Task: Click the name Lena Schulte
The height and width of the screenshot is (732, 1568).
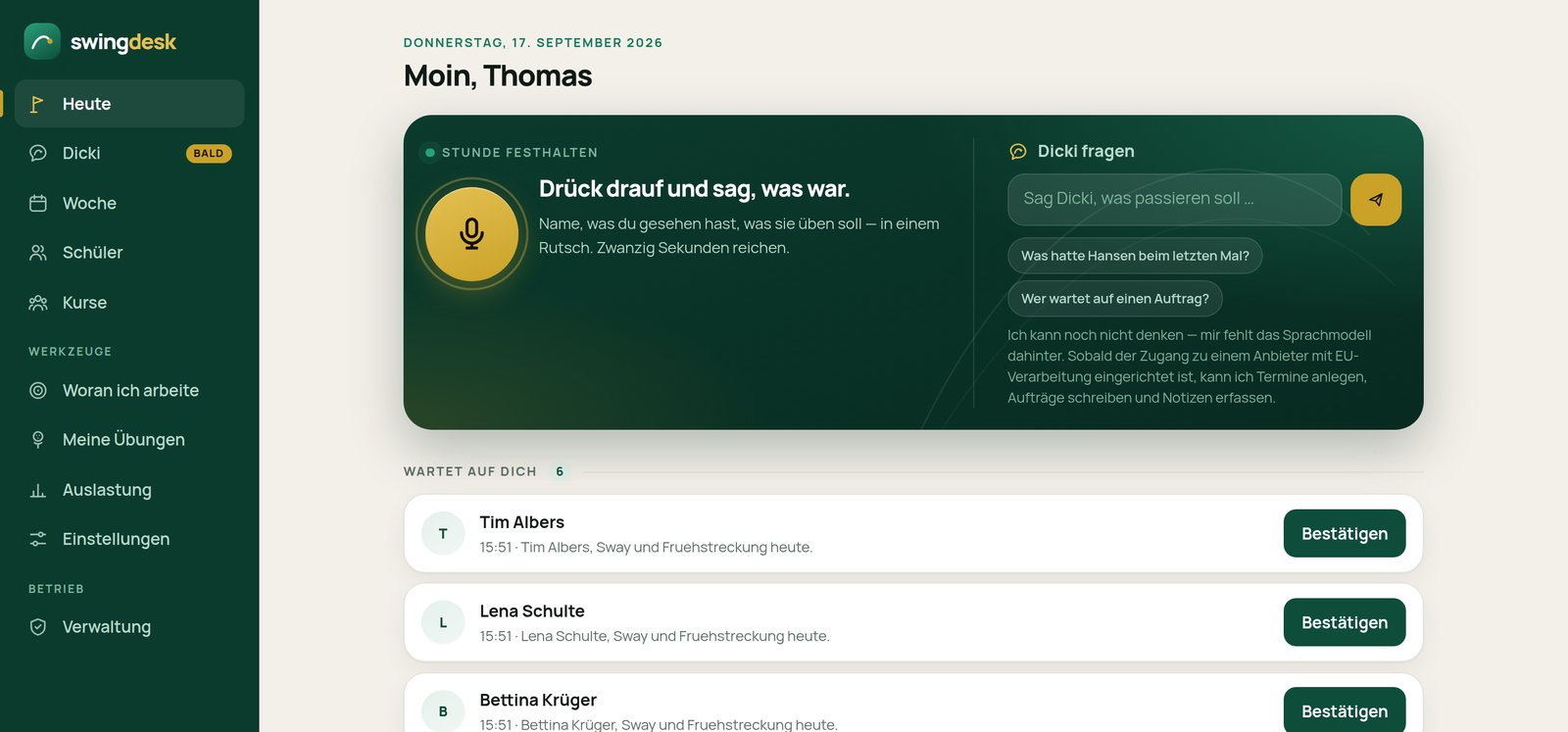Action: coord(532,611)
